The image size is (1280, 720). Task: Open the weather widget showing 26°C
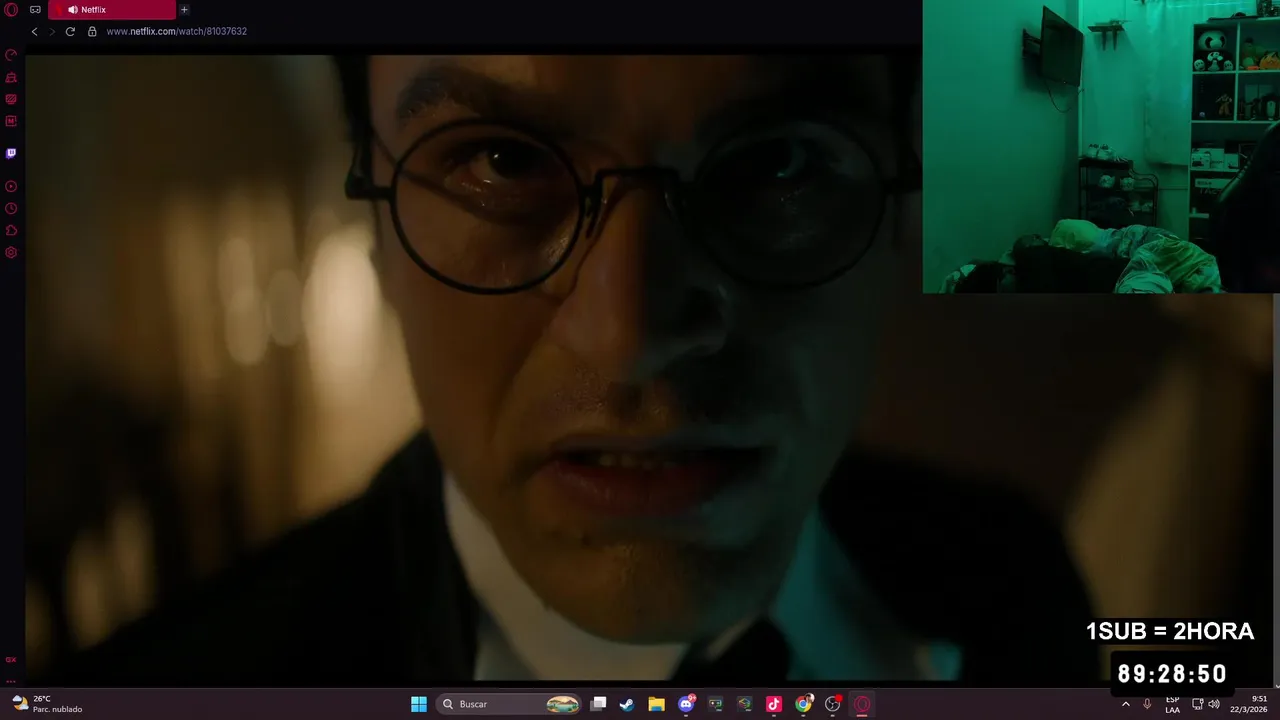(x=47, y=704)
